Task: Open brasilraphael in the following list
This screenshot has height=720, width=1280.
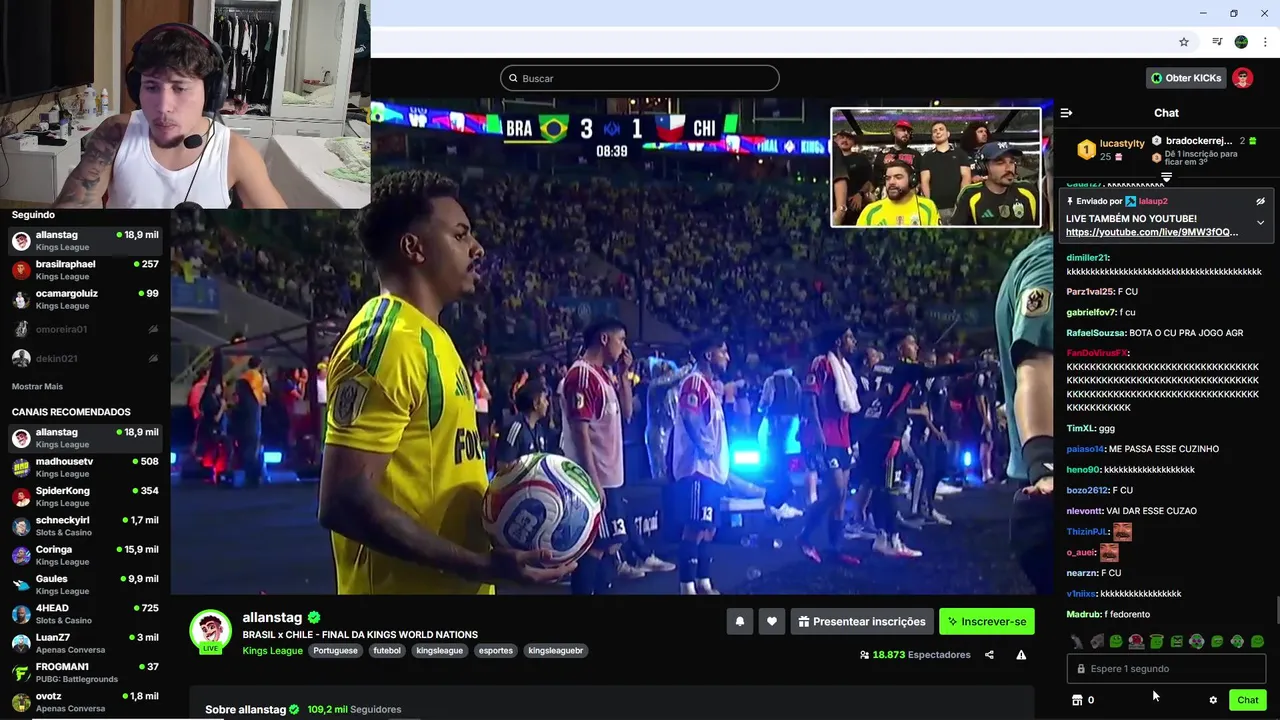Action: point(85,270)
